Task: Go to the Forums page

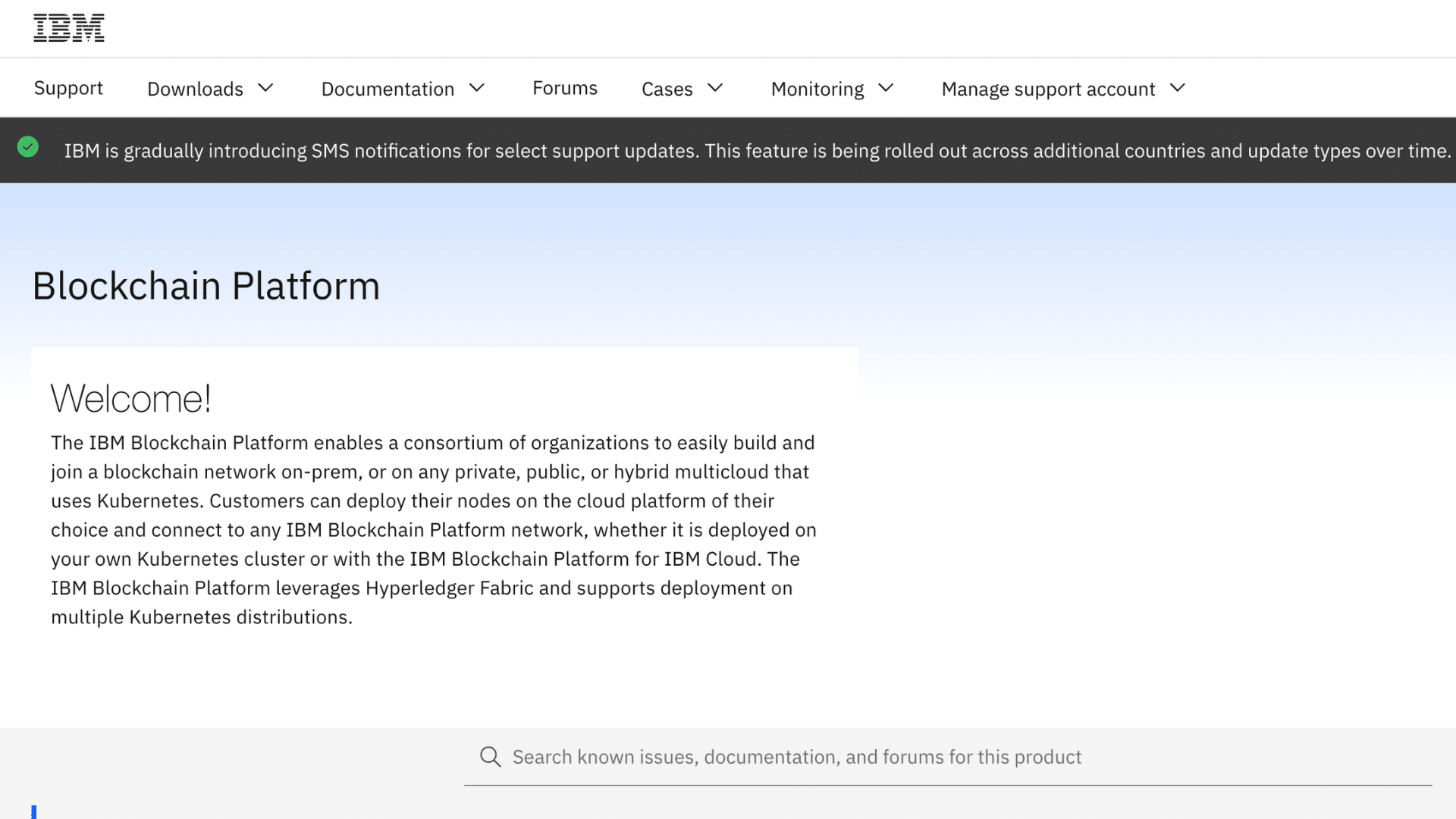Action: pos(565,88)
